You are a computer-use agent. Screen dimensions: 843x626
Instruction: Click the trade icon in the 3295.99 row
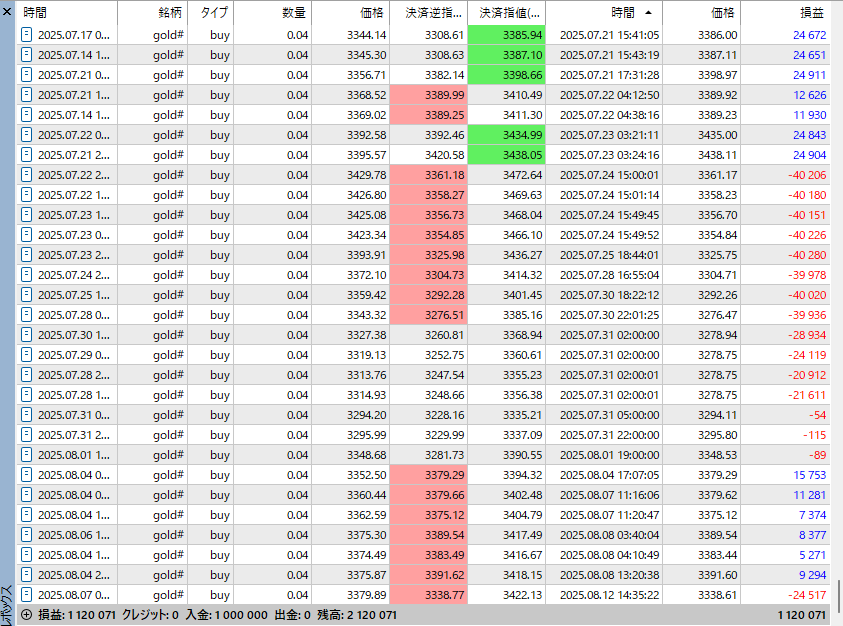pos(26,435)
